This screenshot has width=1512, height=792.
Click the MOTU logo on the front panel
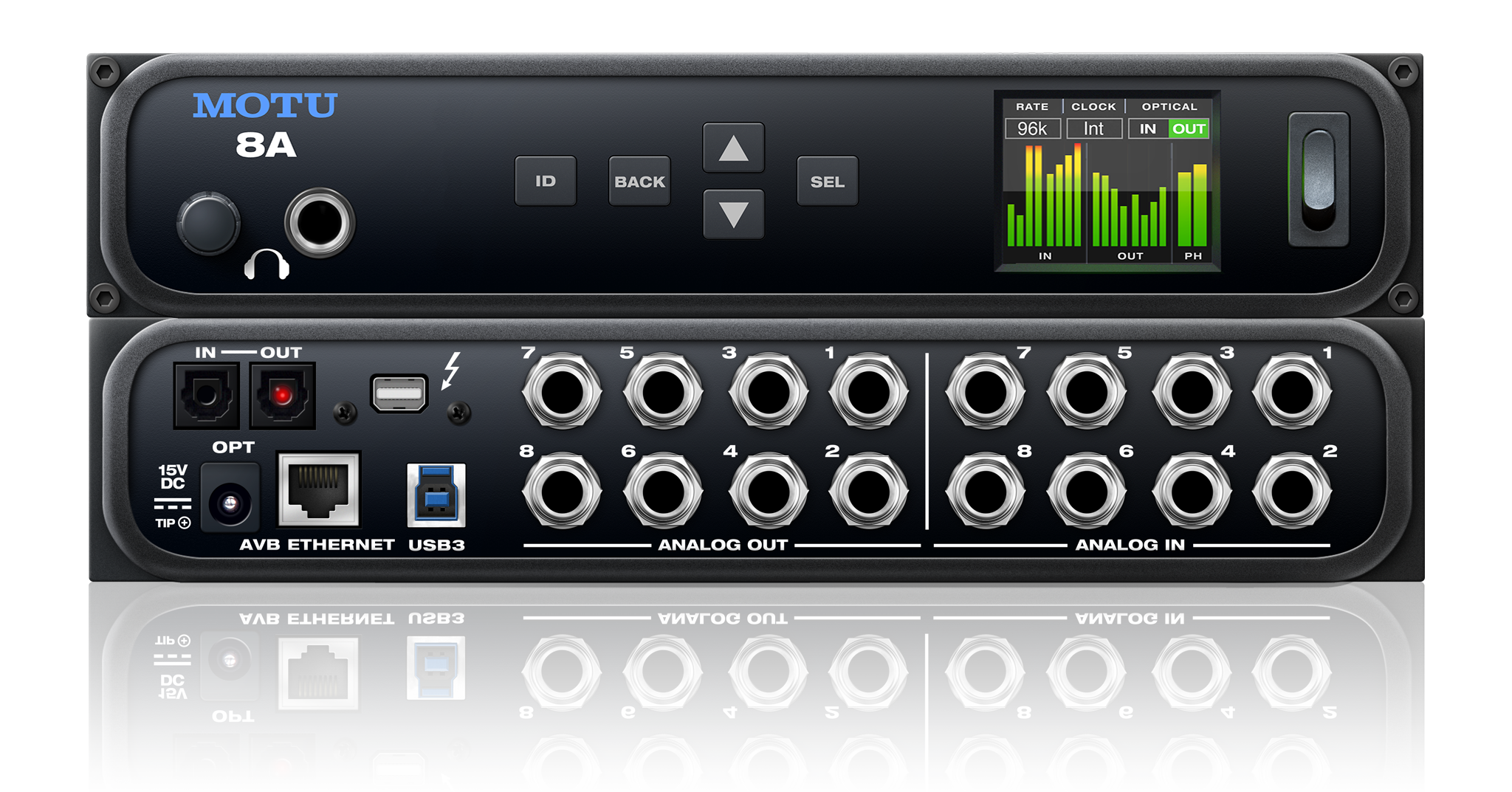[265, 106]
